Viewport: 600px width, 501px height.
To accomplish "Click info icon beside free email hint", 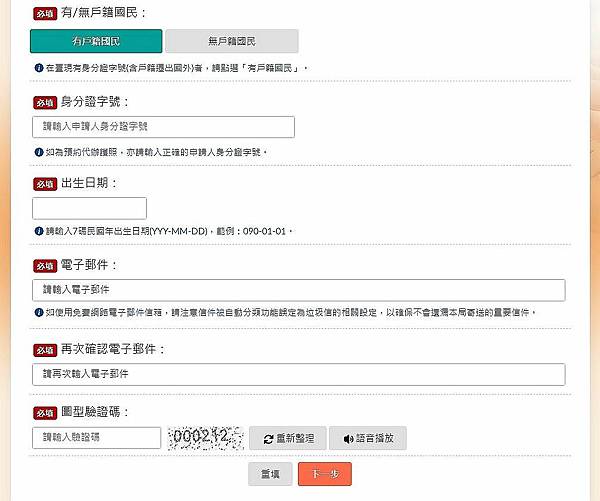I will 38,312.
